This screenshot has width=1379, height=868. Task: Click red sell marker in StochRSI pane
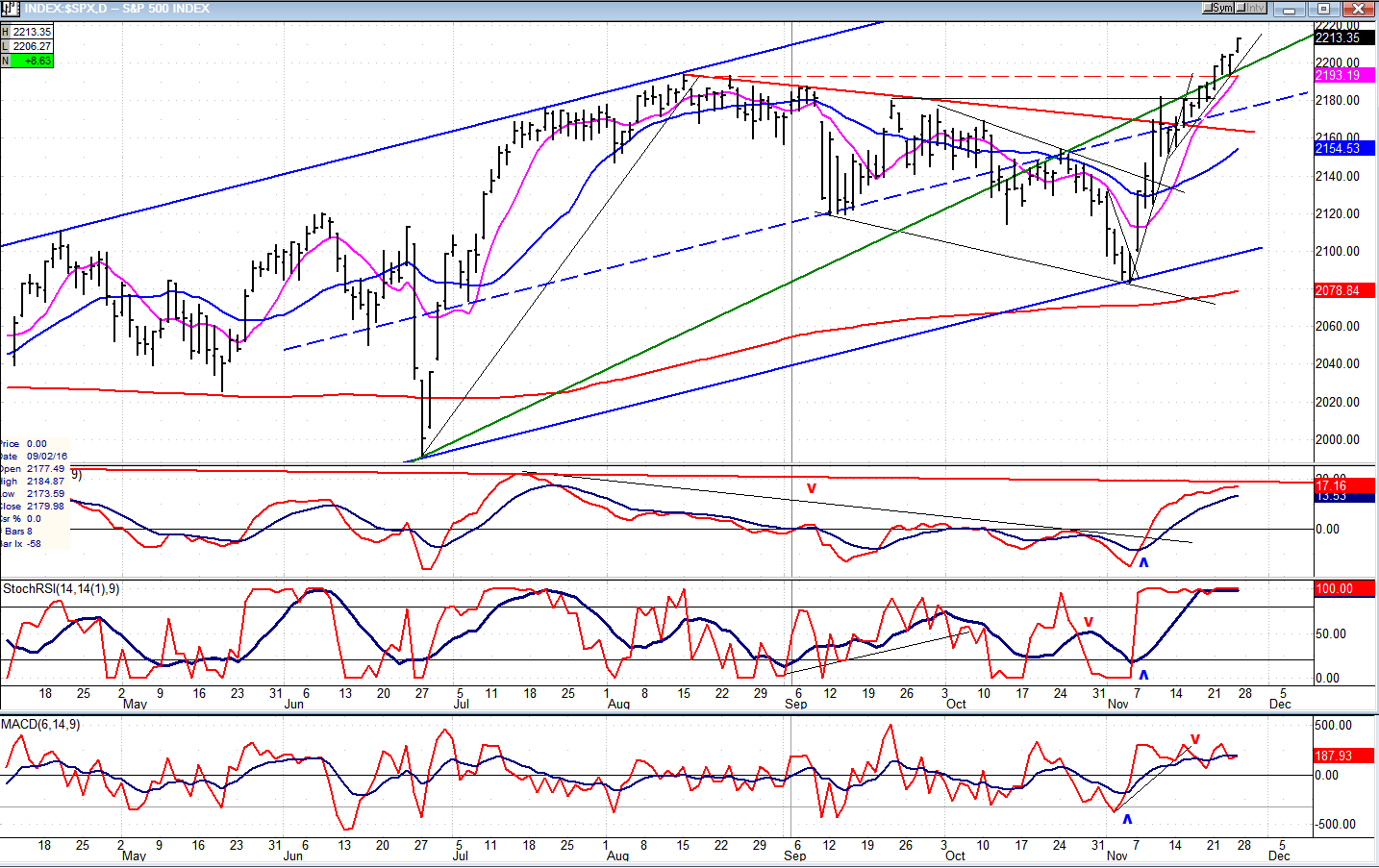point(1089,622)
